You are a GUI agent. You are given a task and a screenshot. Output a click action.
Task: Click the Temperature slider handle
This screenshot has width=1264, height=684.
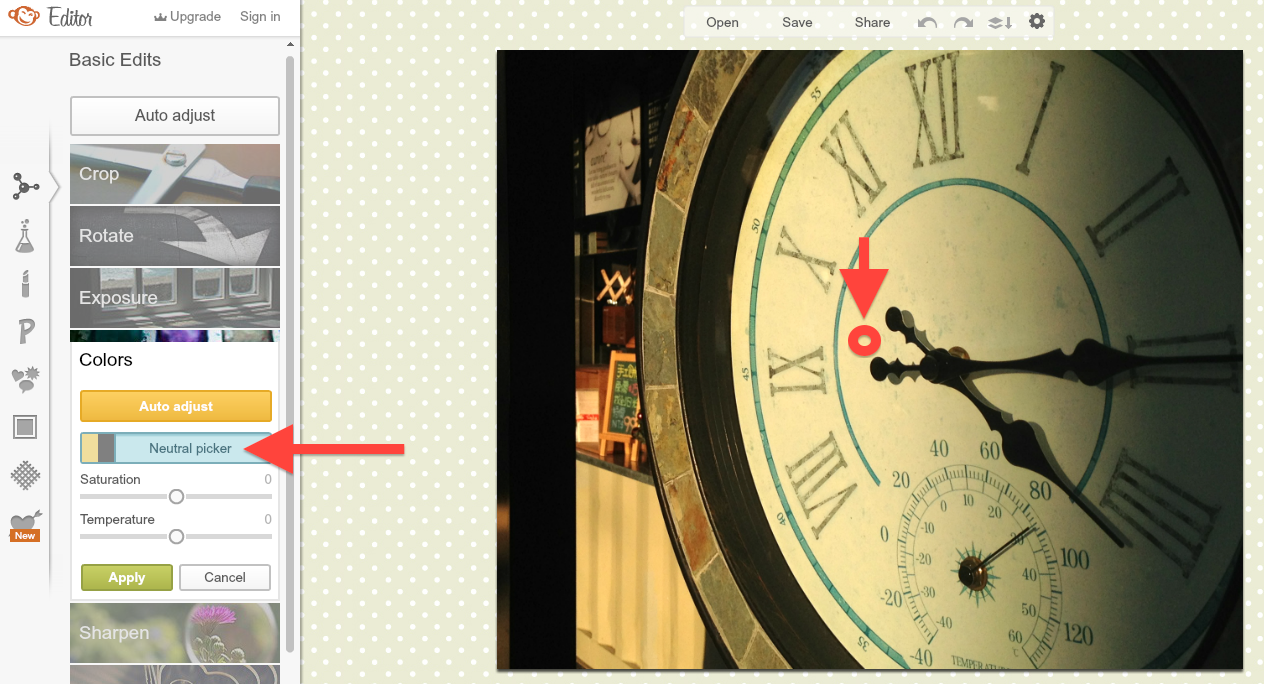pos(176,536)
